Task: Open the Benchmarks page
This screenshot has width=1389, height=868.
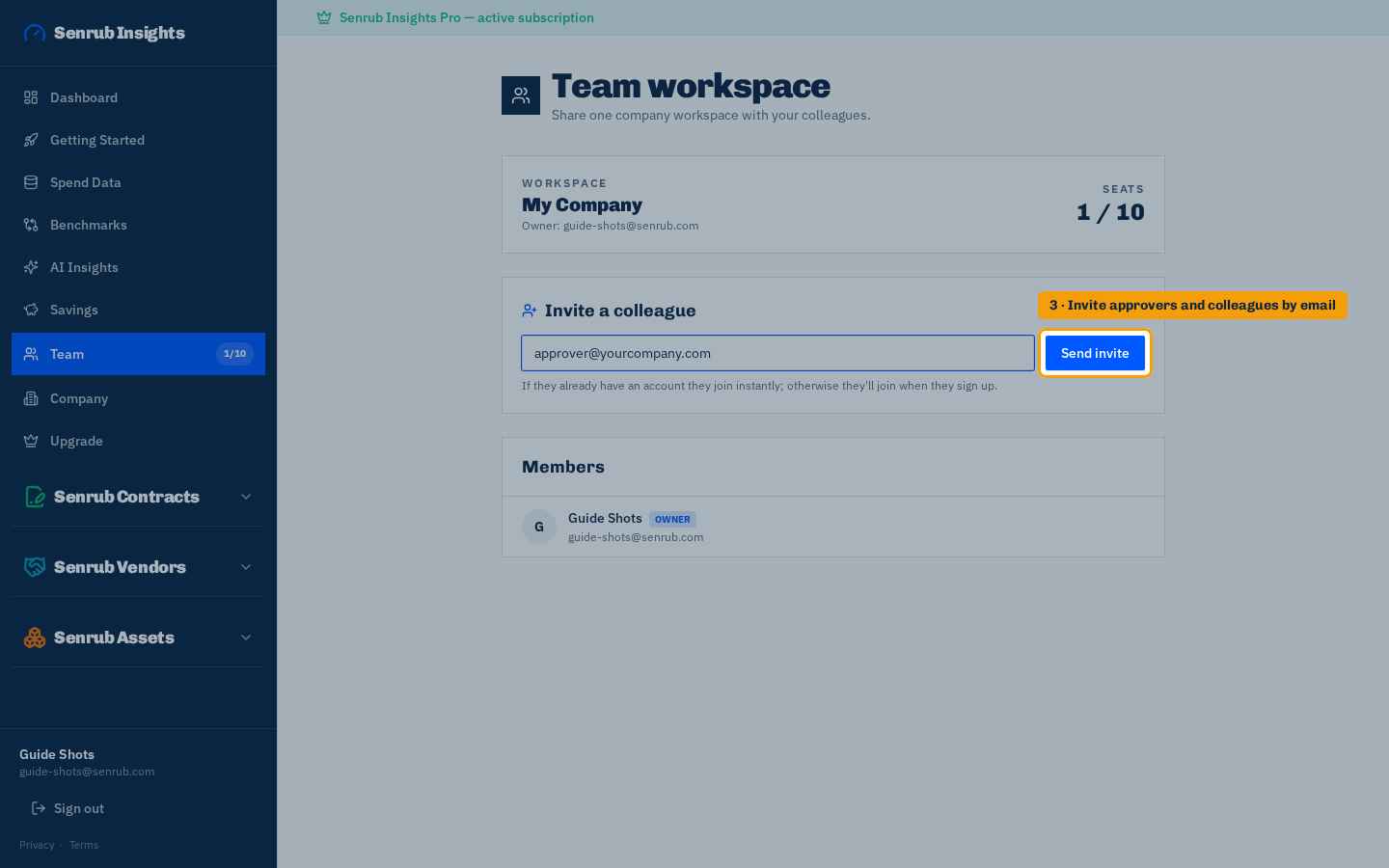Action: pos(138,225)
